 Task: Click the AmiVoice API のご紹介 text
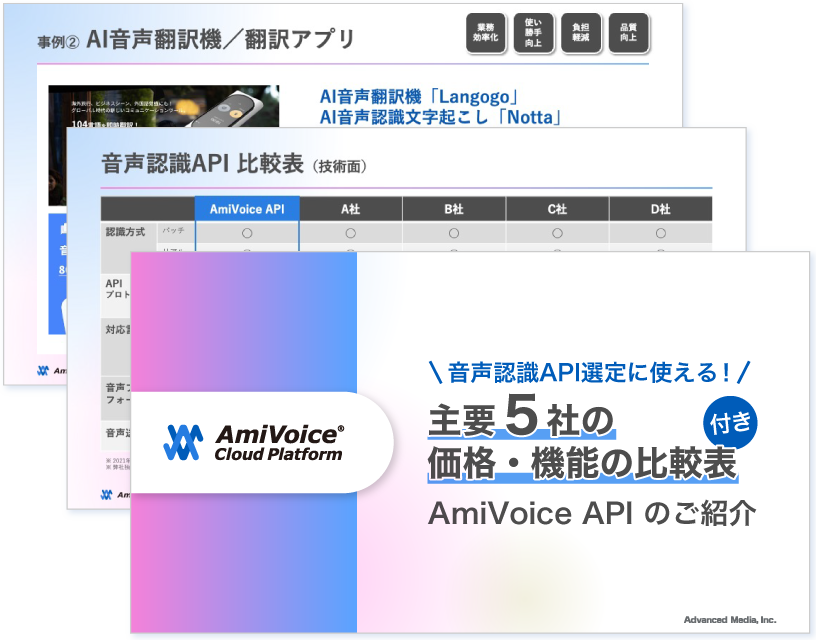click(x=592, y=514)
